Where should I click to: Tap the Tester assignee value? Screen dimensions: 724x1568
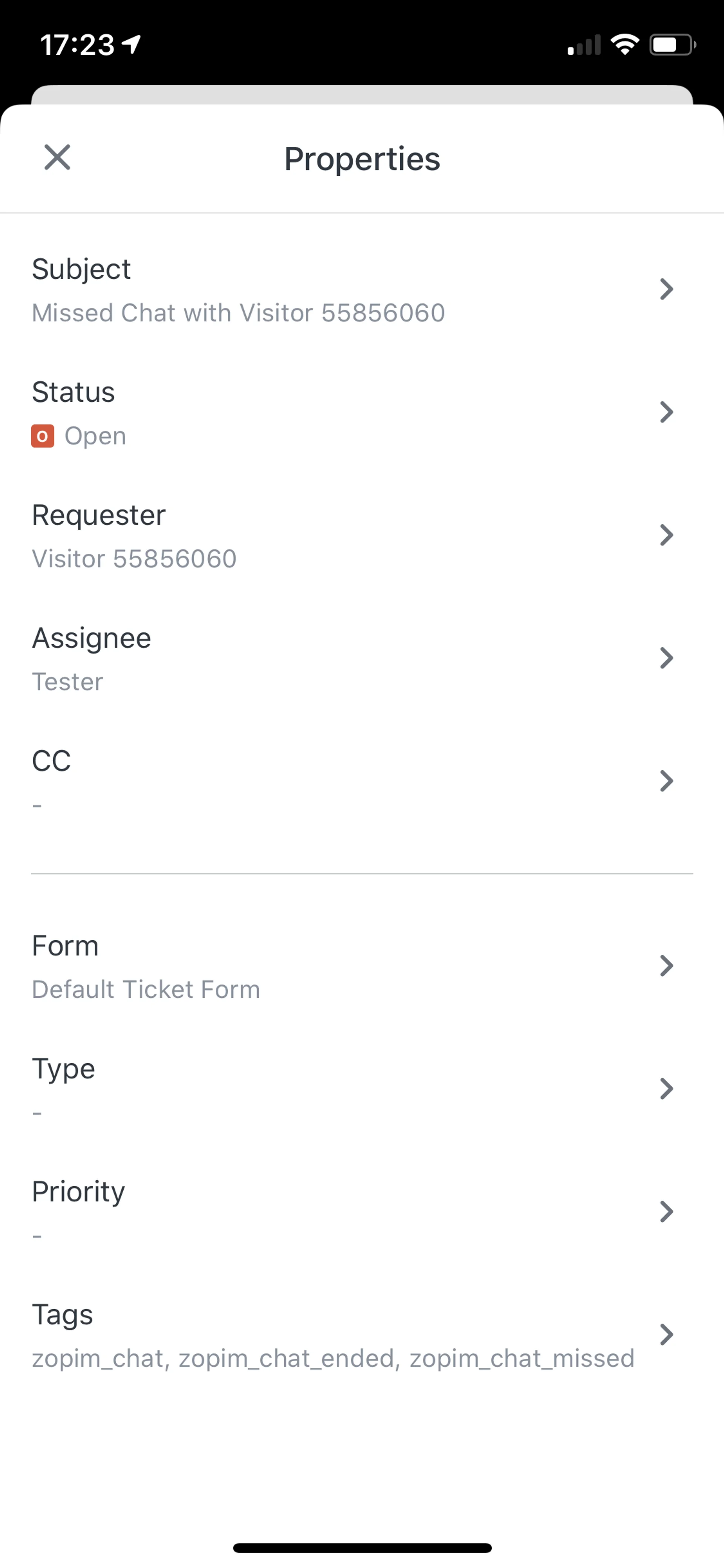point(67,682)
